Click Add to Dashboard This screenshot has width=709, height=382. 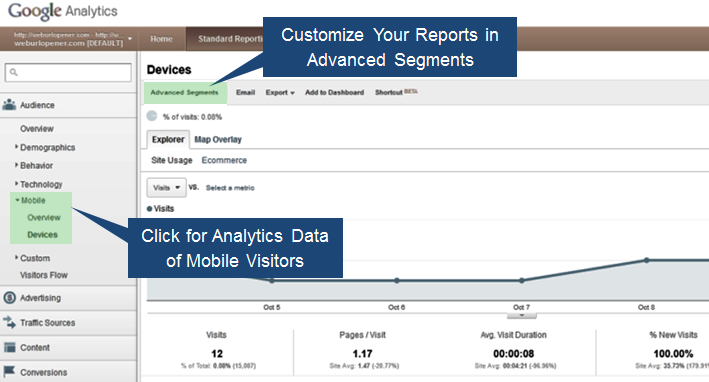[x=335, y=92]
